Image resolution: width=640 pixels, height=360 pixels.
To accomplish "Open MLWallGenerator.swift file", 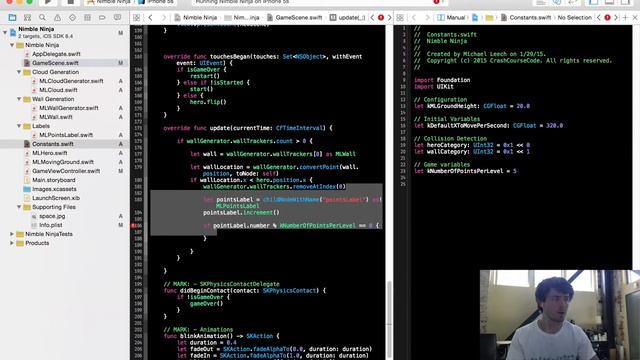I will [x=69, y=108].
